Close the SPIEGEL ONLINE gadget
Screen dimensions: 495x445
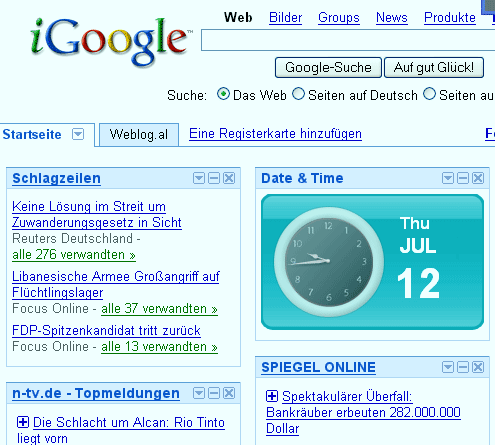pyautogui.click(x=478, y=367)
